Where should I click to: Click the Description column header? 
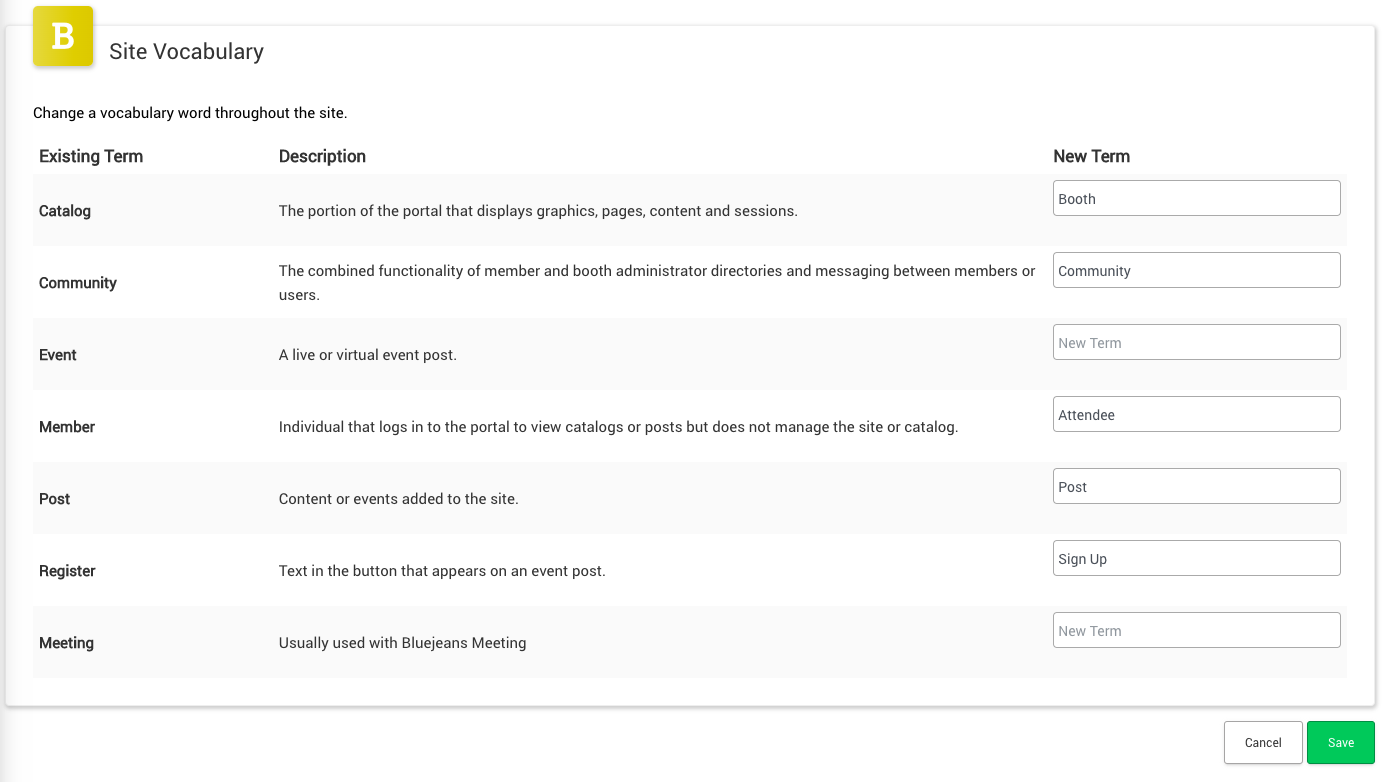(x=322, y=156)
